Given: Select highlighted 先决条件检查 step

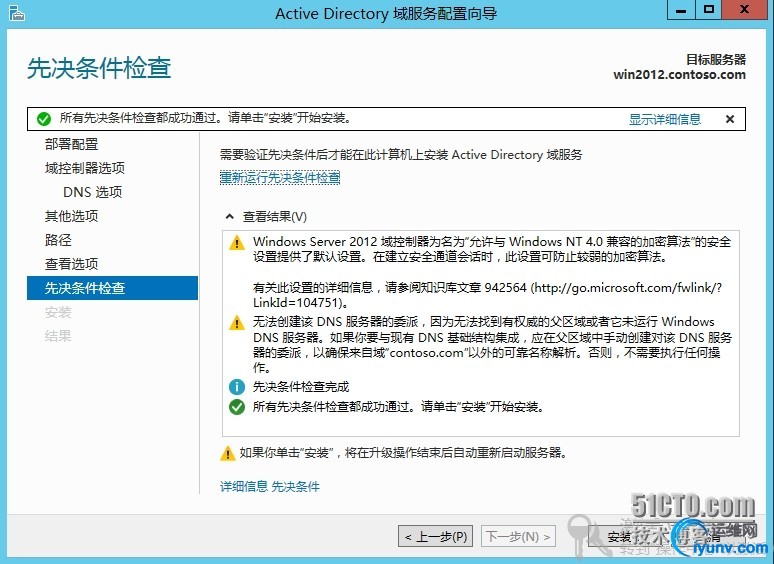Looking at the screenshot, I should click(x=113, y=288).
